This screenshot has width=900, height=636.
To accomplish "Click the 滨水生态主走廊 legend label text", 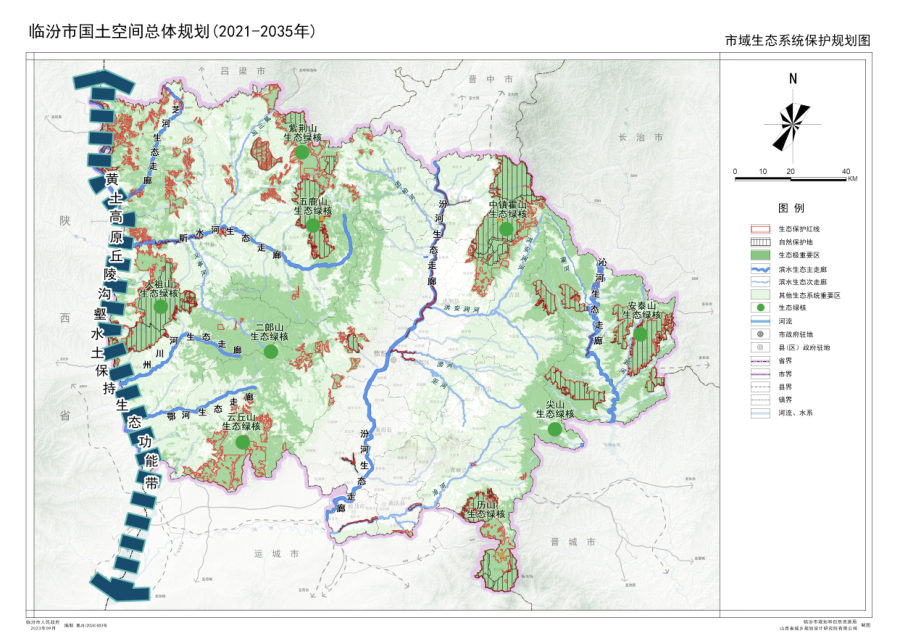I will pyautogui.click(x=802, y=269).
